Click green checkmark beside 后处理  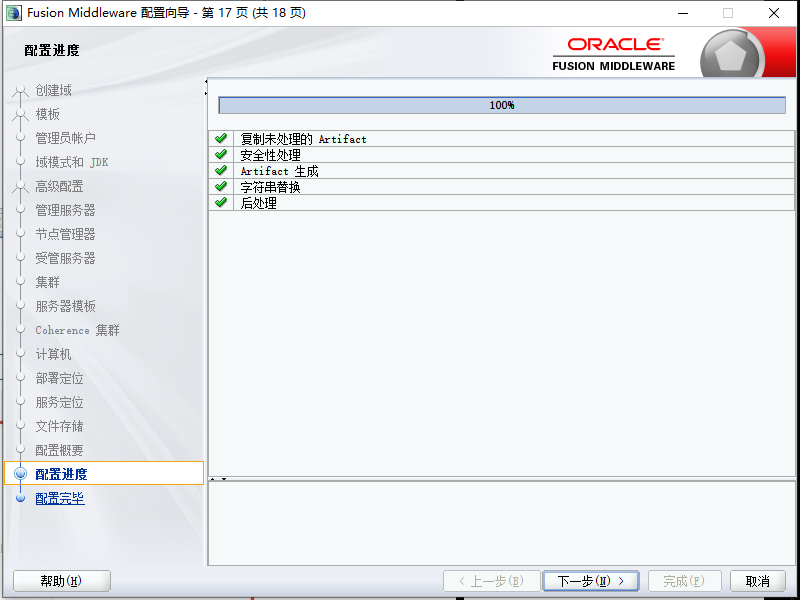click(x=221, y=203)
